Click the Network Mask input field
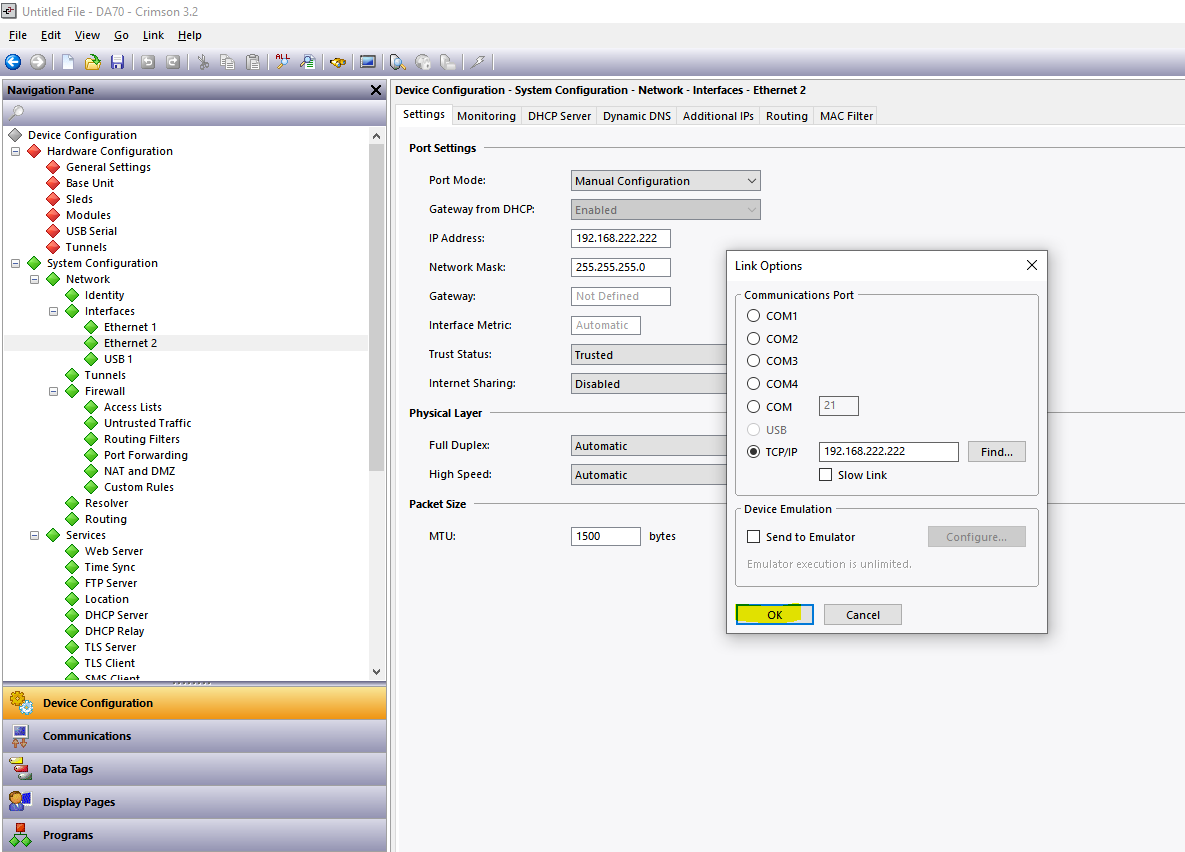 click(620, 267)
